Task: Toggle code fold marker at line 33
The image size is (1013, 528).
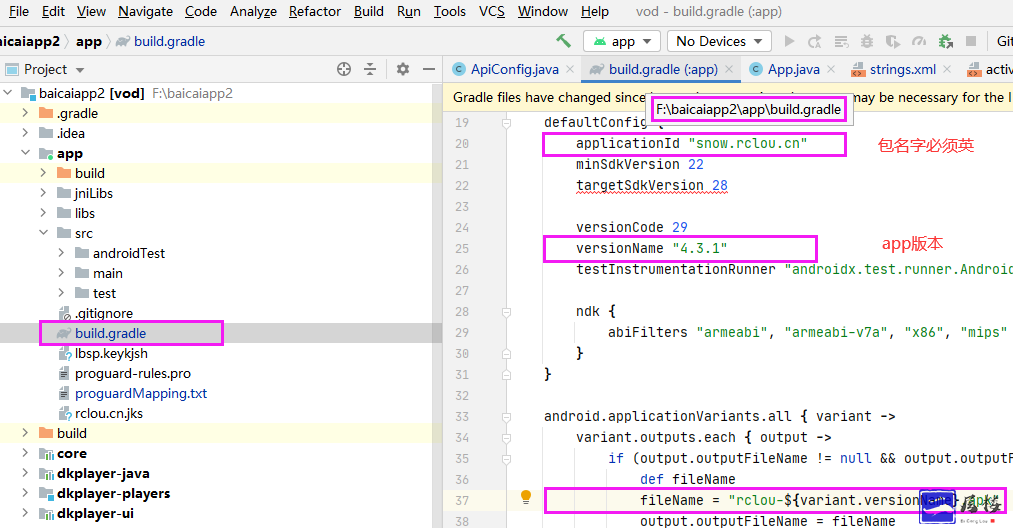Action: (506, 416)
